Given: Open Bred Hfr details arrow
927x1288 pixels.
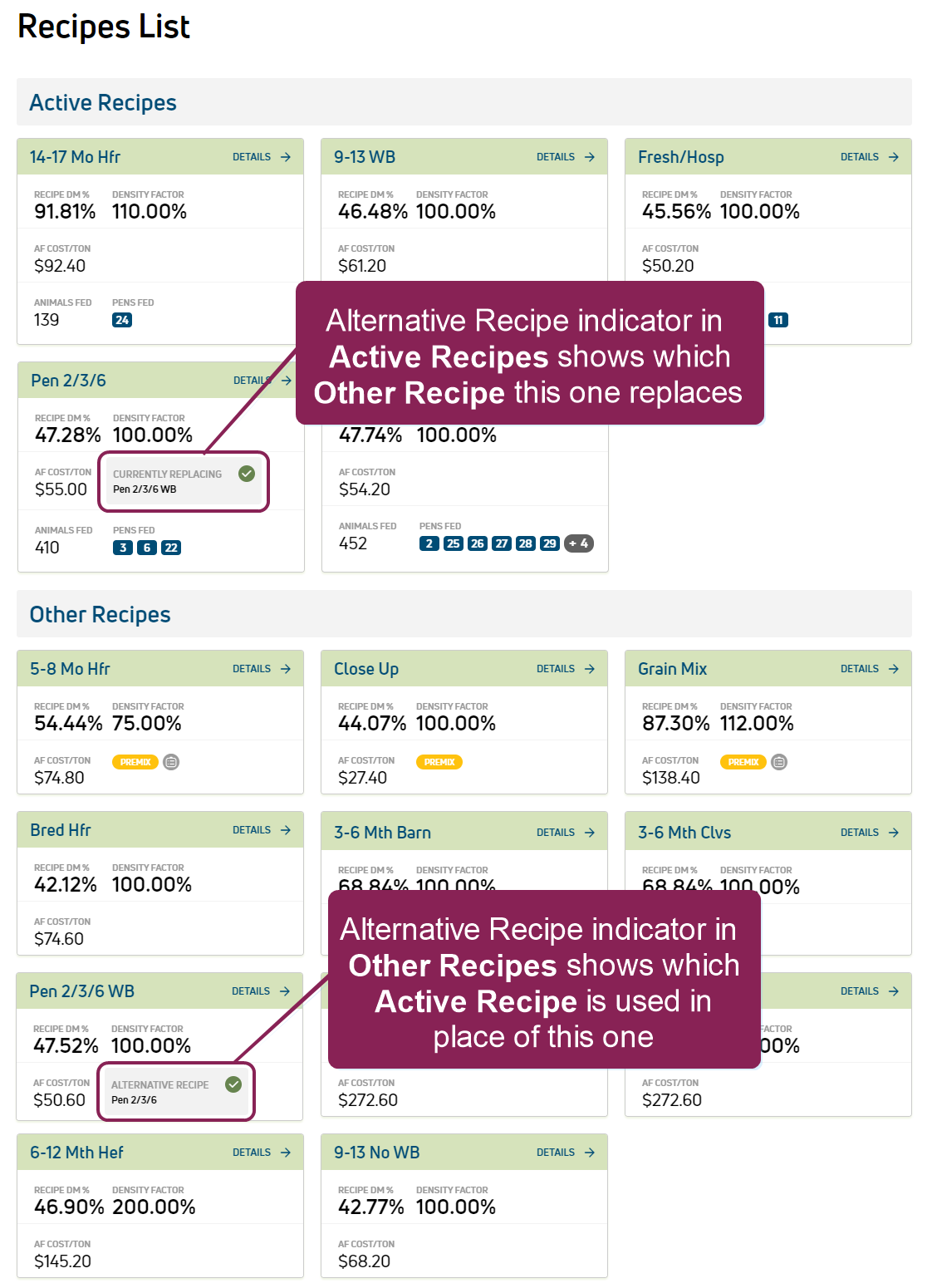Looking at the screenshot, I should (x=286, y=830).
